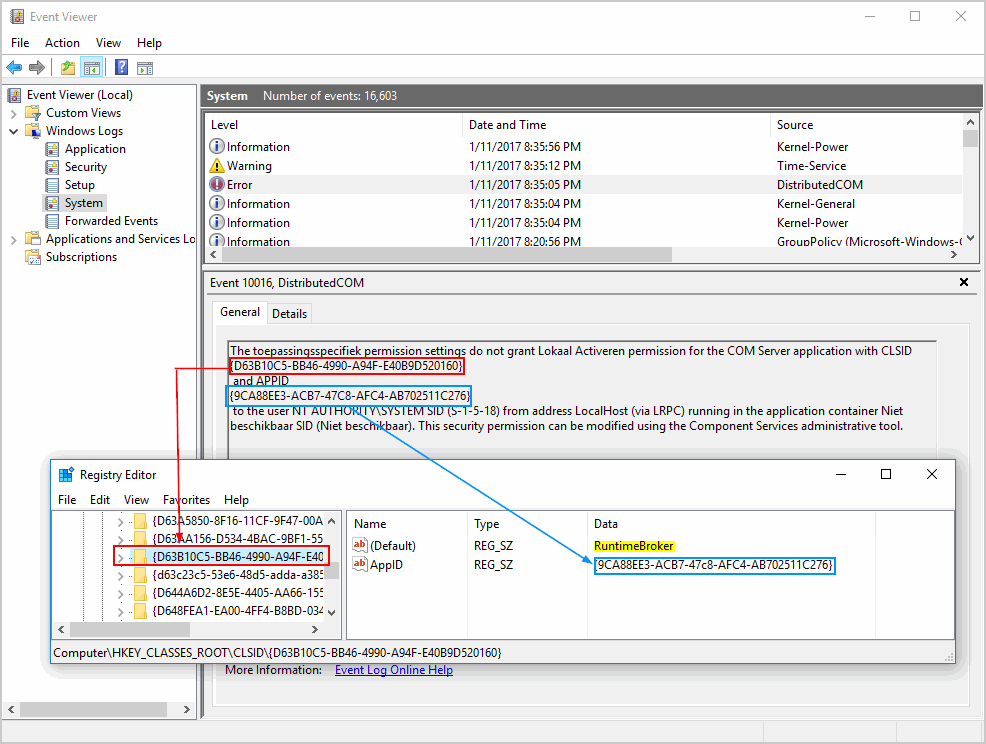Click the Forward arrow toolbar icon
986x744 pixels.
coord(37,68)
